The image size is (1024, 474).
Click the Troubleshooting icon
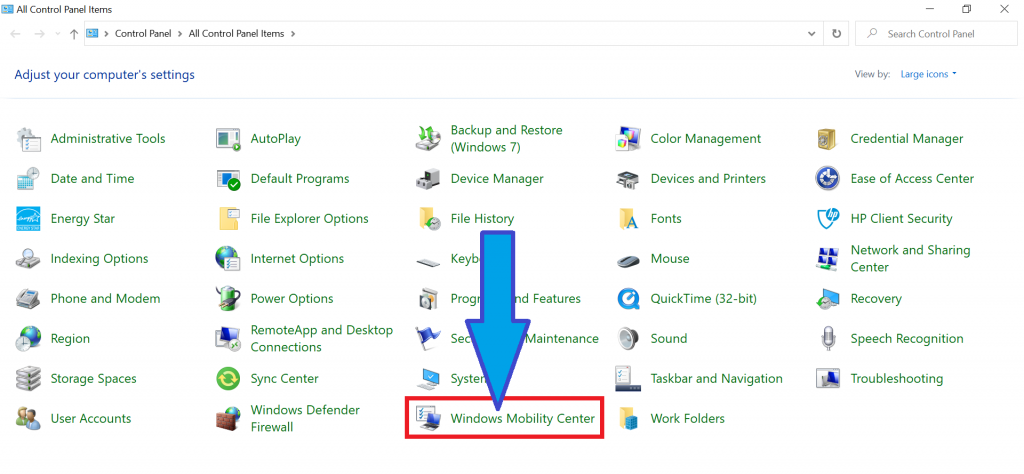click(827, 379)
